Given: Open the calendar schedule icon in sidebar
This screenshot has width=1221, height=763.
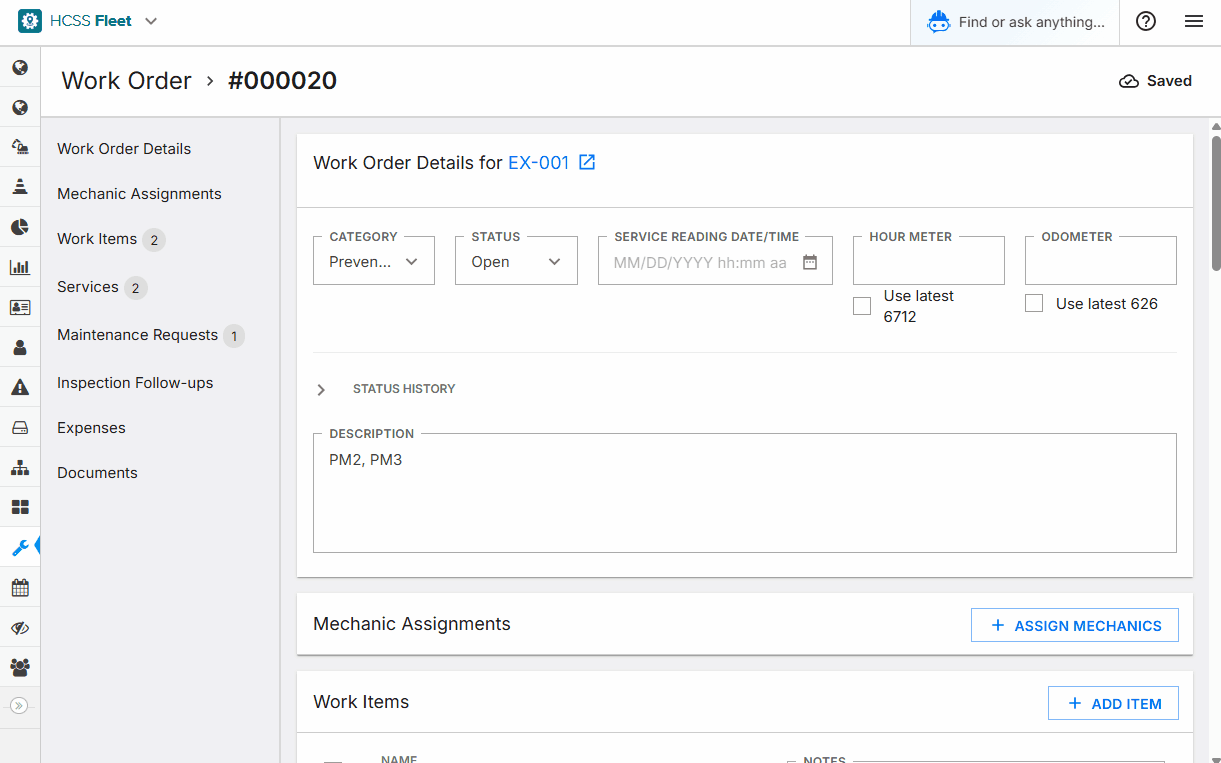Looking at the screenshot, I should 20,587.
